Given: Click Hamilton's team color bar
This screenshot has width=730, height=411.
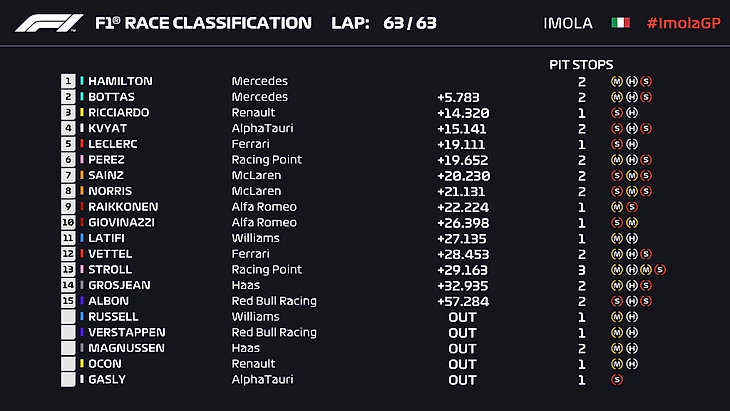Looking at the screenshot, I should 81,81.
